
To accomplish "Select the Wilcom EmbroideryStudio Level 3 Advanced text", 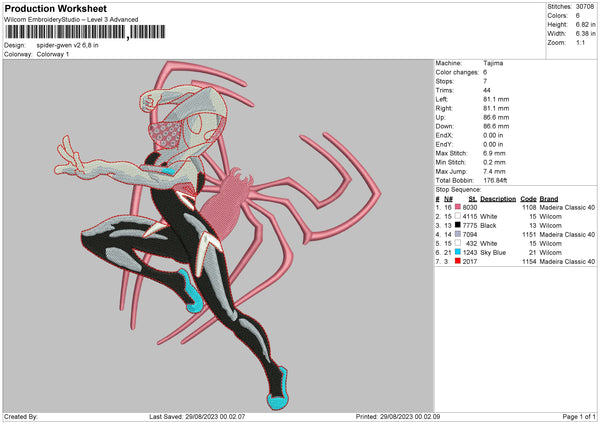I will point(71,20).
